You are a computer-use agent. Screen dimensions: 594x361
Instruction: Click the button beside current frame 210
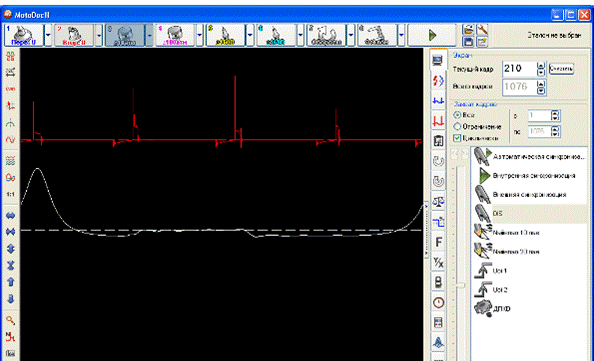pyautogui.click(x=561, y=69)
